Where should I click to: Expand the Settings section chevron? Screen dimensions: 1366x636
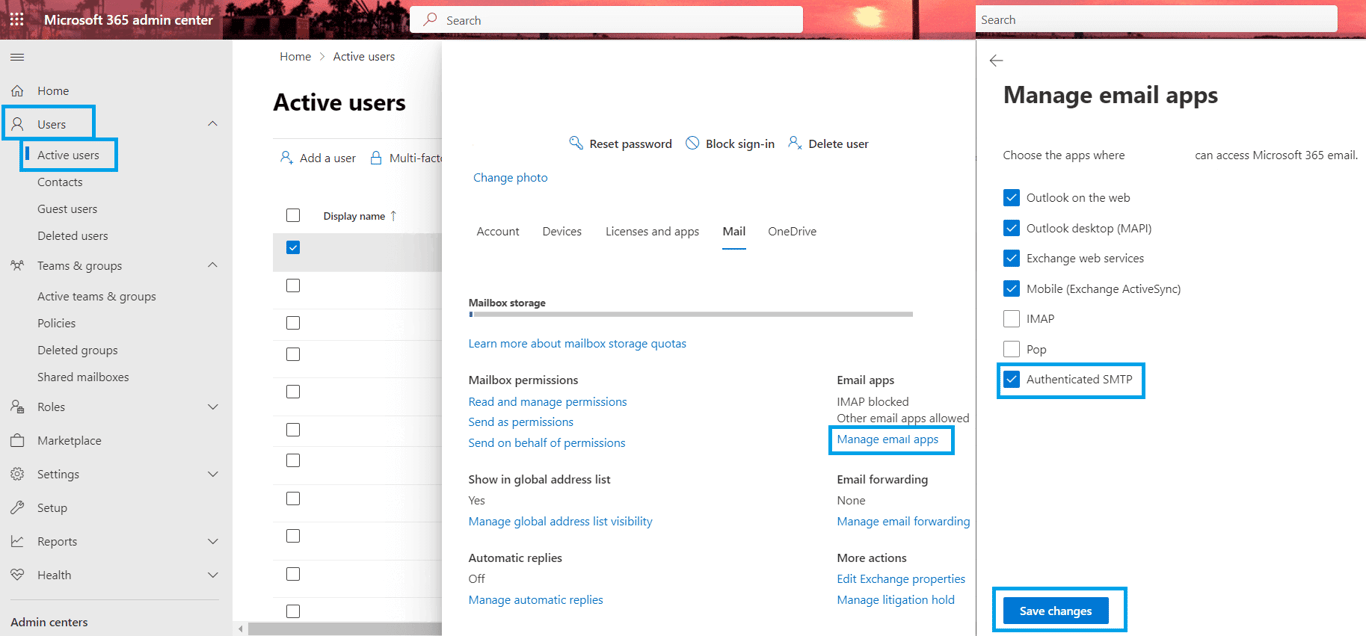(212, 474)
